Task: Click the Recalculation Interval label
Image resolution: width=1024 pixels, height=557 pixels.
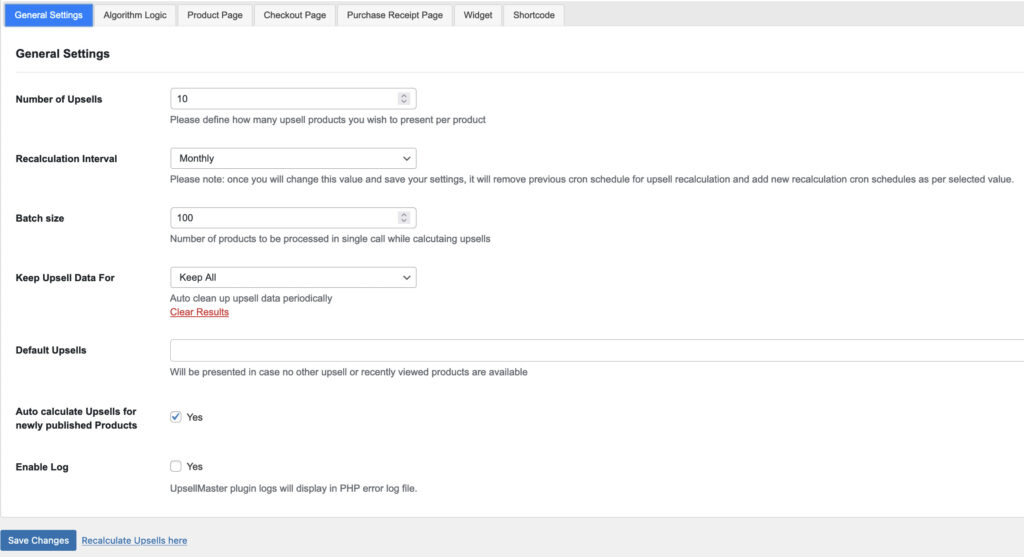Action: 67,159
